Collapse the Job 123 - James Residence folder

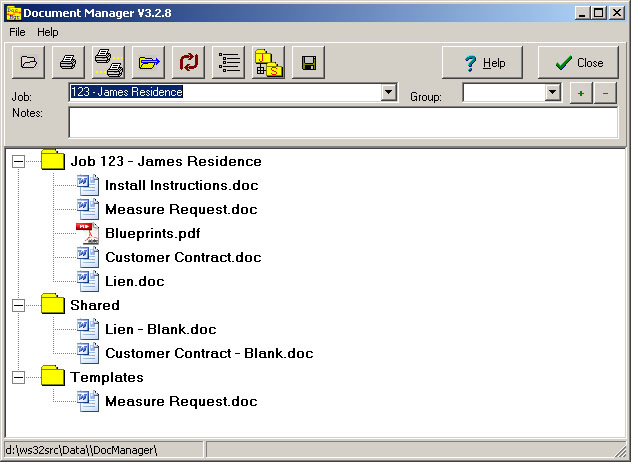pos(18,161)
